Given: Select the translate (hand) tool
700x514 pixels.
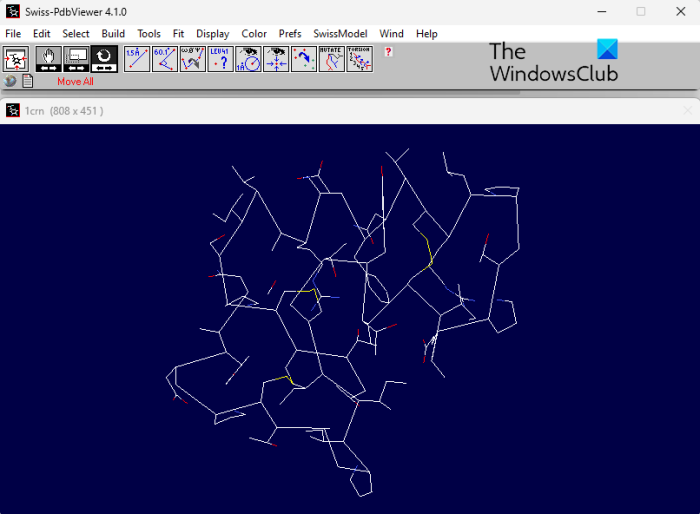Looking at the screenshot, I should [x=48, y=59].
